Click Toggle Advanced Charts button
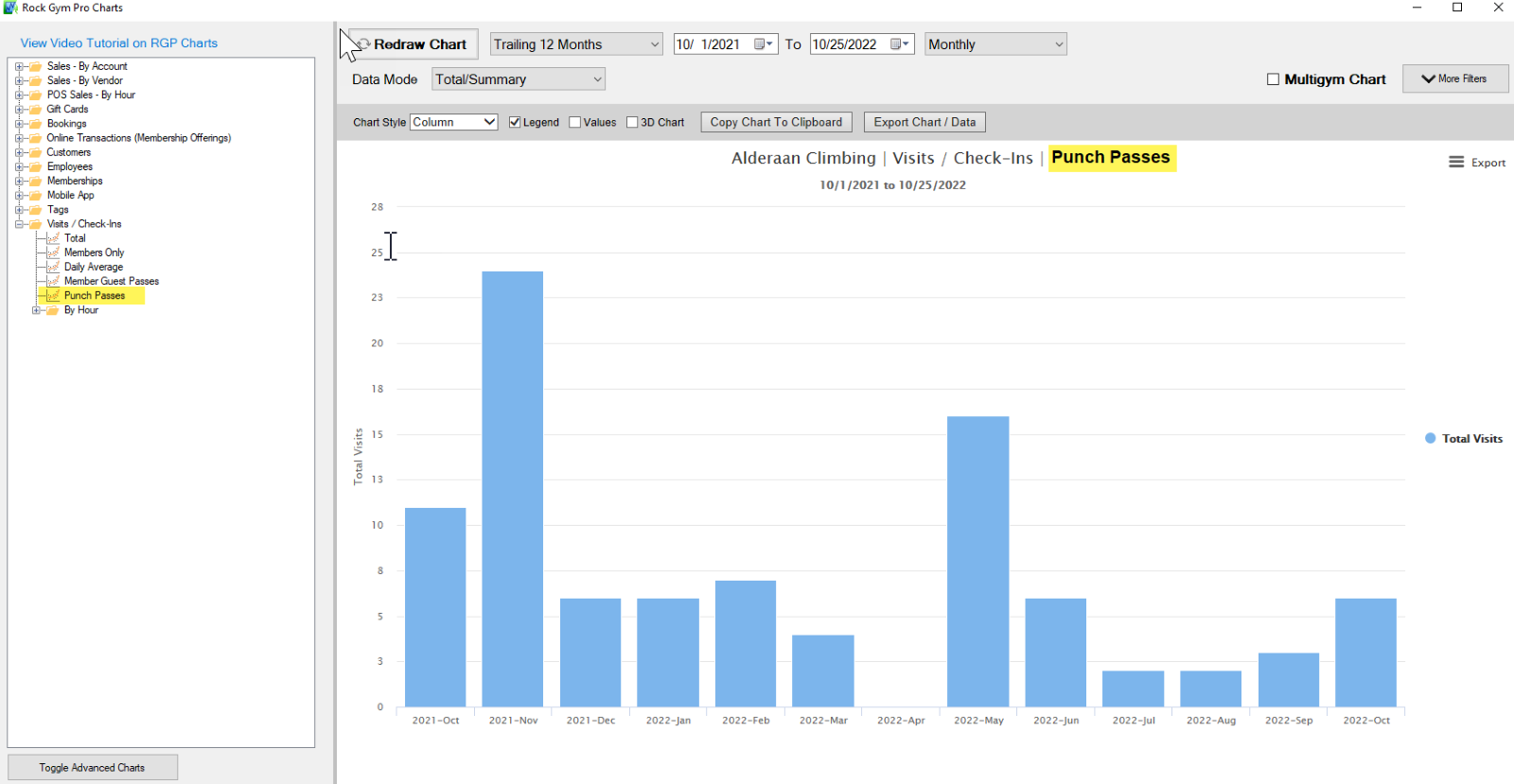1514x784 pixels. pos(92,767)
